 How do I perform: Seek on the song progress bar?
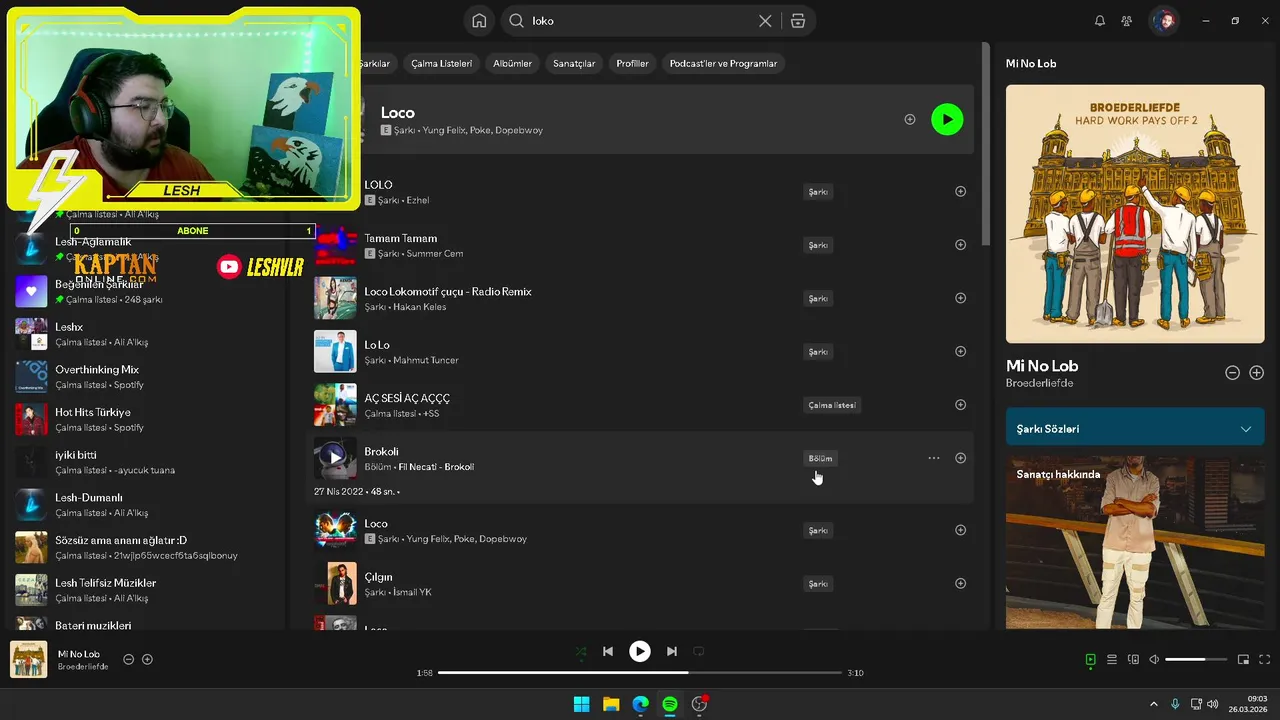point(640,673)
